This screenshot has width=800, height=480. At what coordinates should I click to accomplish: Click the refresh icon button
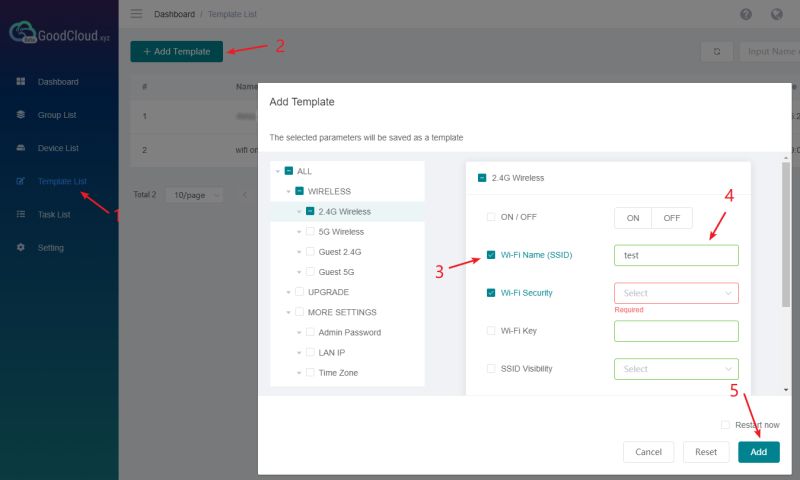coord(717,52)
